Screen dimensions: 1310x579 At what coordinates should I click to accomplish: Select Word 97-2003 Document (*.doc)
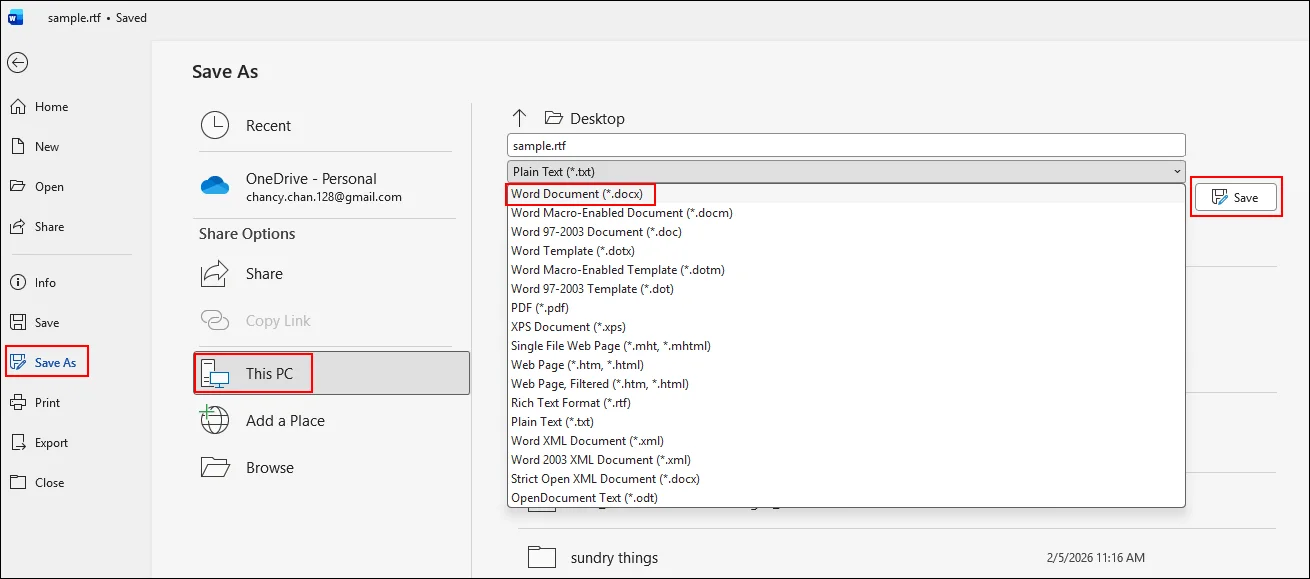(846, 232)
